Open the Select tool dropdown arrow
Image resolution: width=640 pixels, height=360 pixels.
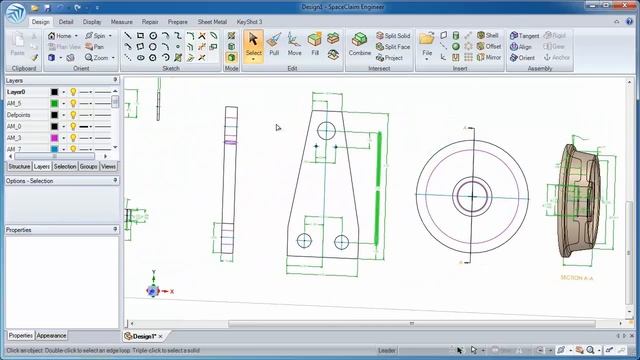click(x=253, y=60)
